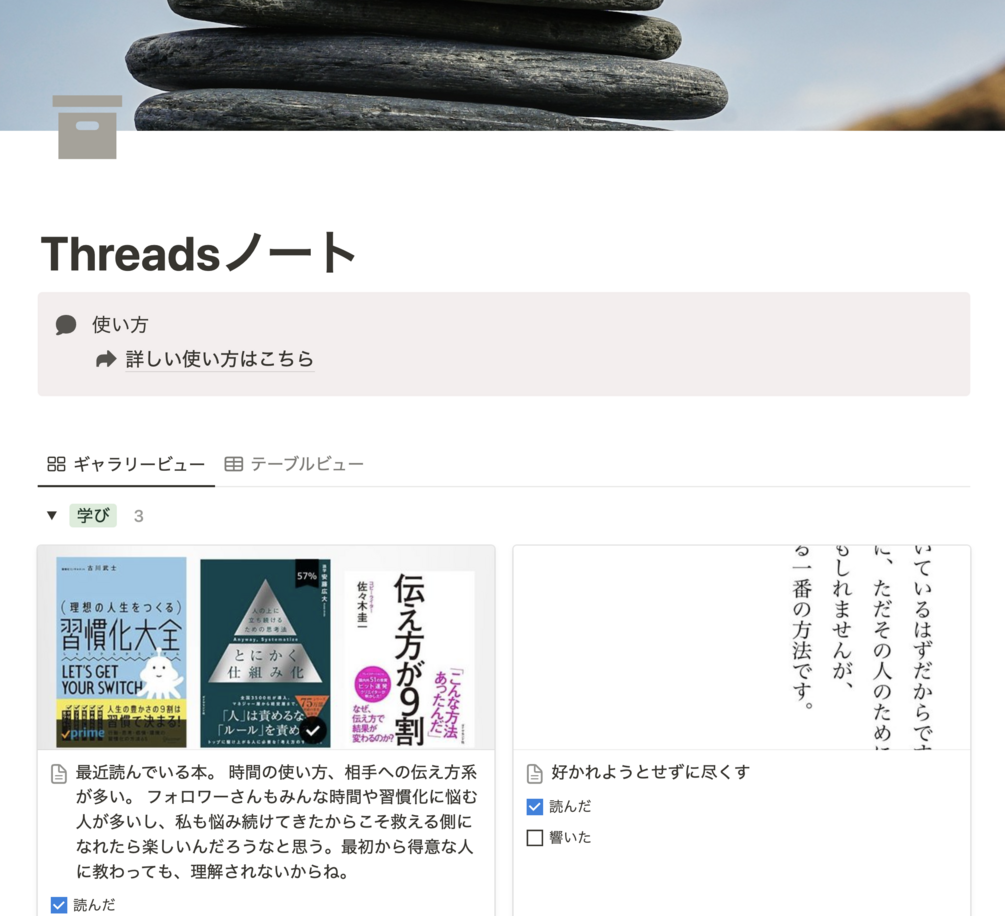Open the 詳しい使い方はこちら link
Image resolution: width=1005 pixels, height=916 pixels.
click(x=220, y=359)
